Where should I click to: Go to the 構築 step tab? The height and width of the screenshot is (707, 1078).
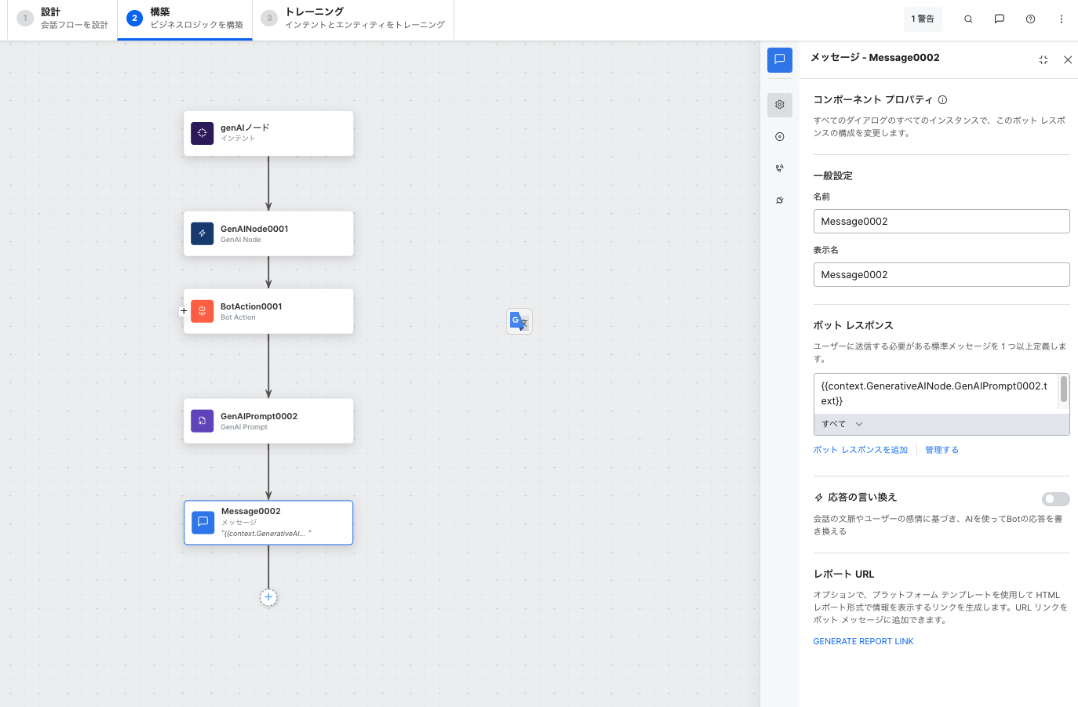[x=185, y=19]
